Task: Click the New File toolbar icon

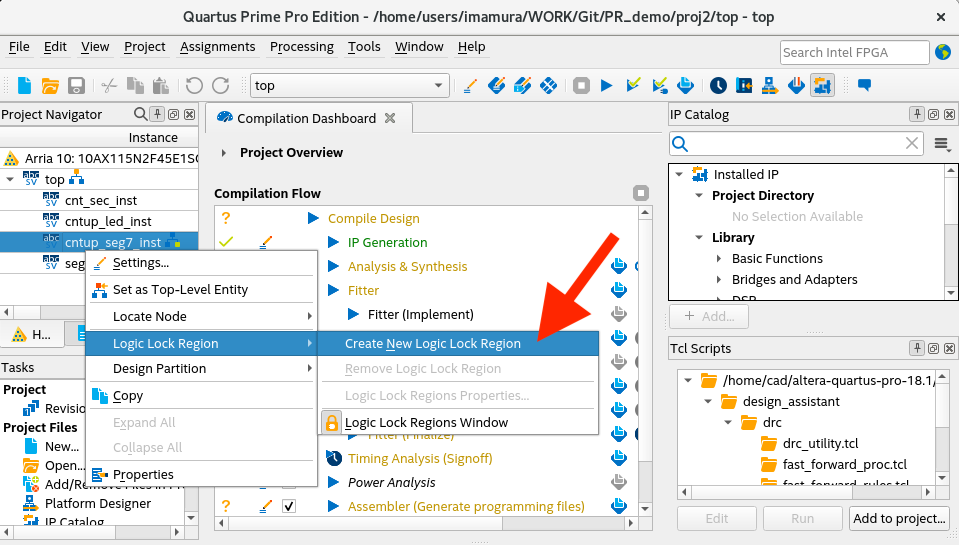Action: coord(24,85)
